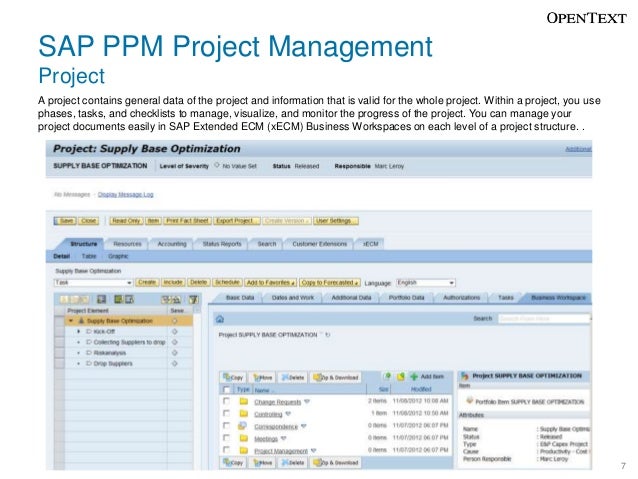Select the Dates and Work tab
Screen dimensions: 638x479
[293, 297]
